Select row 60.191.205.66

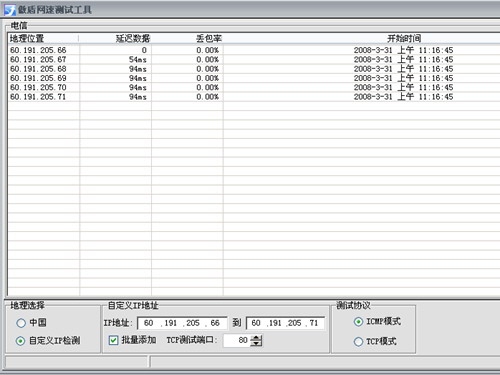click(254, 50)
